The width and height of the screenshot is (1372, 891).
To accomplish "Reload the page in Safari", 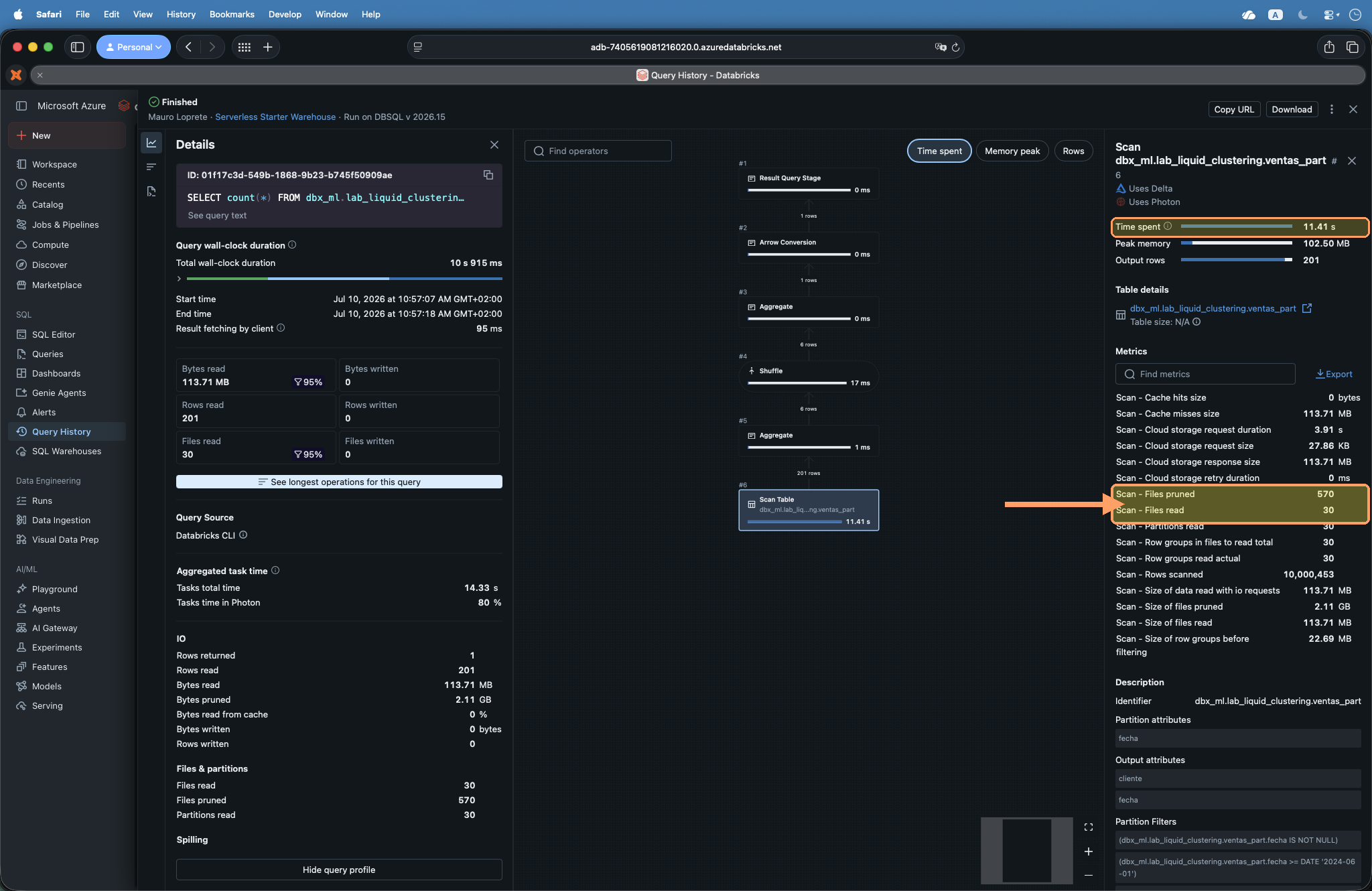I will [956, 47].
